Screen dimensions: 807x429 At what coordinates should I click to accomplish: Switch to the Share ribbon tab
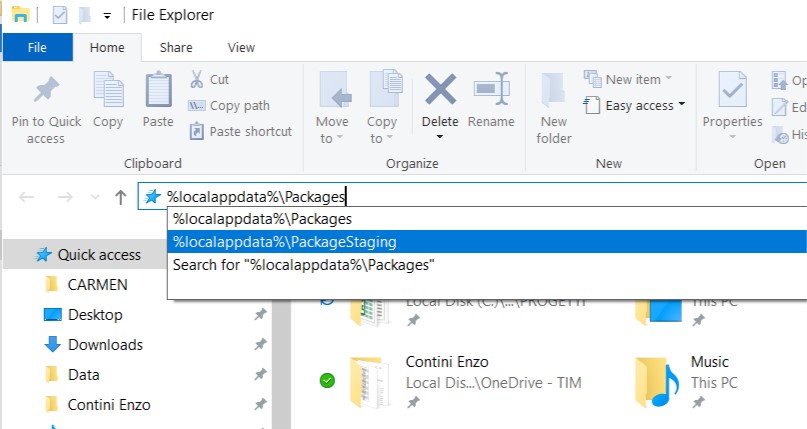[176, 47]
